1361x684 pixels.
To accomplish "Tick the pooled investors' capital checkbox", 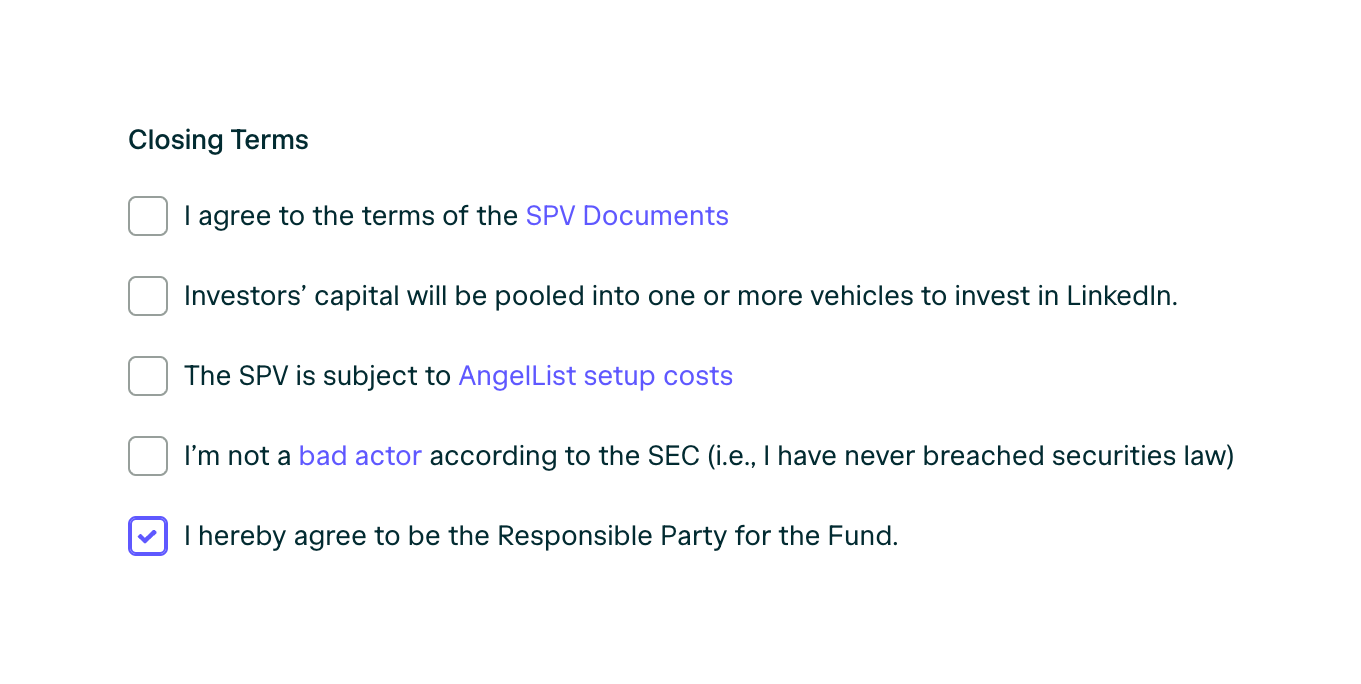I will [148, 296].
